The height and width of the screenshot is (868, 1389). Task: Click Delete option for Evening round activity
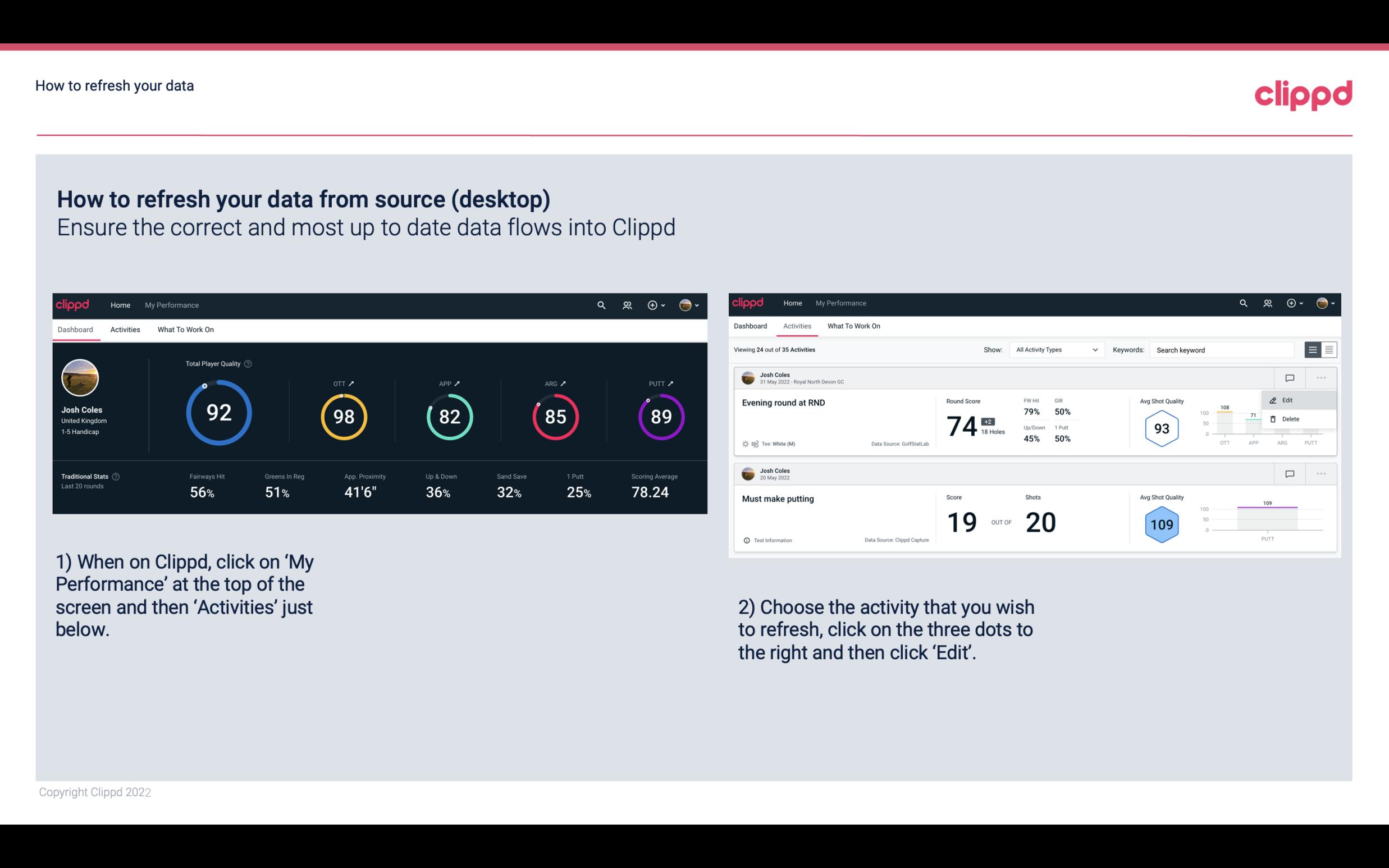tap(1289, 419)
